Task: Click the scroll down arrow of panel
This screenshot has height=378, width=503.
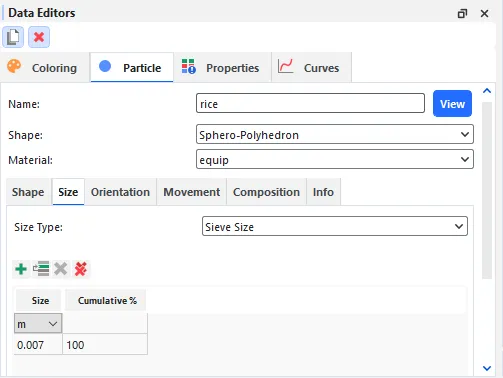Action: 487,368
